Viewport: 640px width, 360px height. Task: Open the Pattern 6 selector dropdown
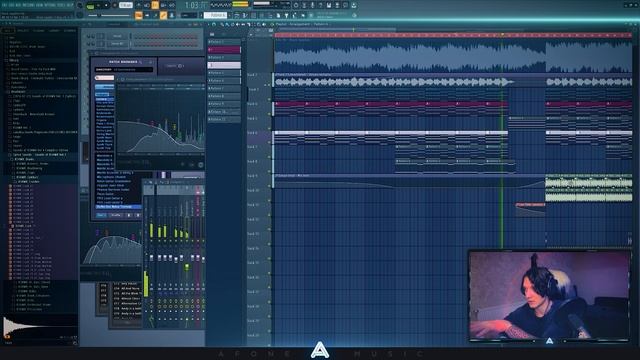[216, 16]
